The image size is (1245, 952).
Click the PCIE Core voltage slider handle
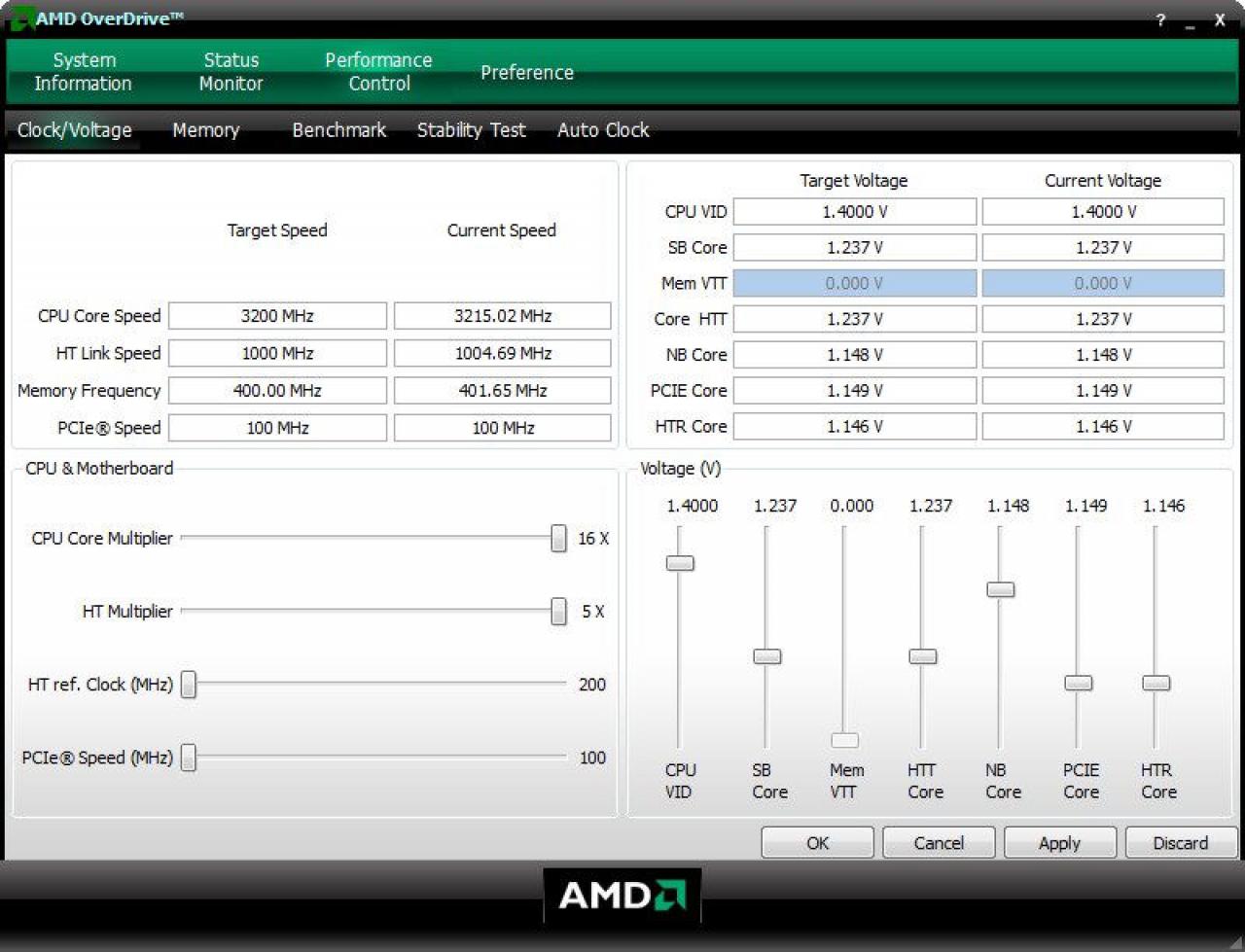1079,683
